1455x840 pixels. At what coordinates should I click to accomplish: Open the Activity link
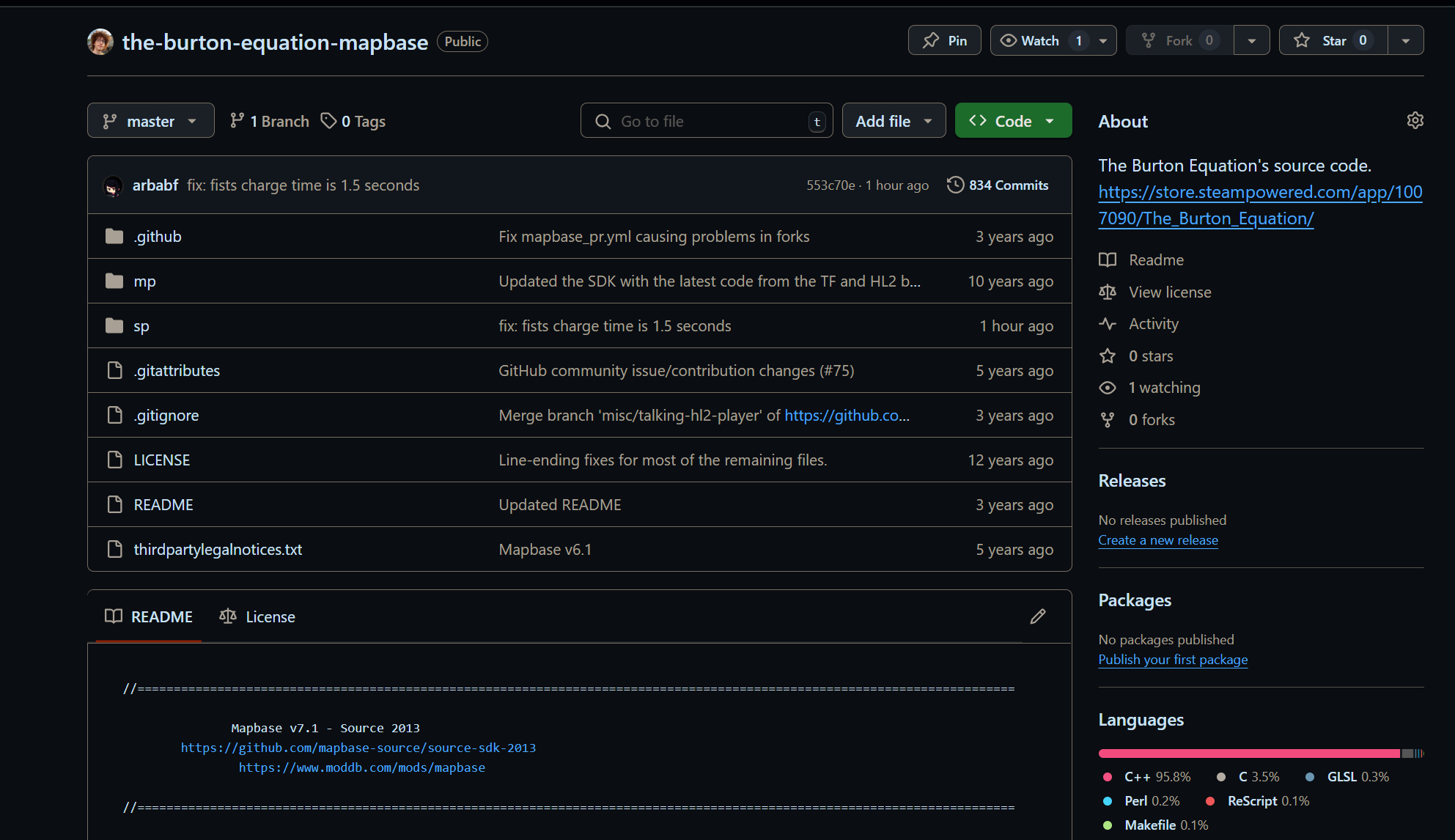pyautogui.click(x=1139, y=324)
